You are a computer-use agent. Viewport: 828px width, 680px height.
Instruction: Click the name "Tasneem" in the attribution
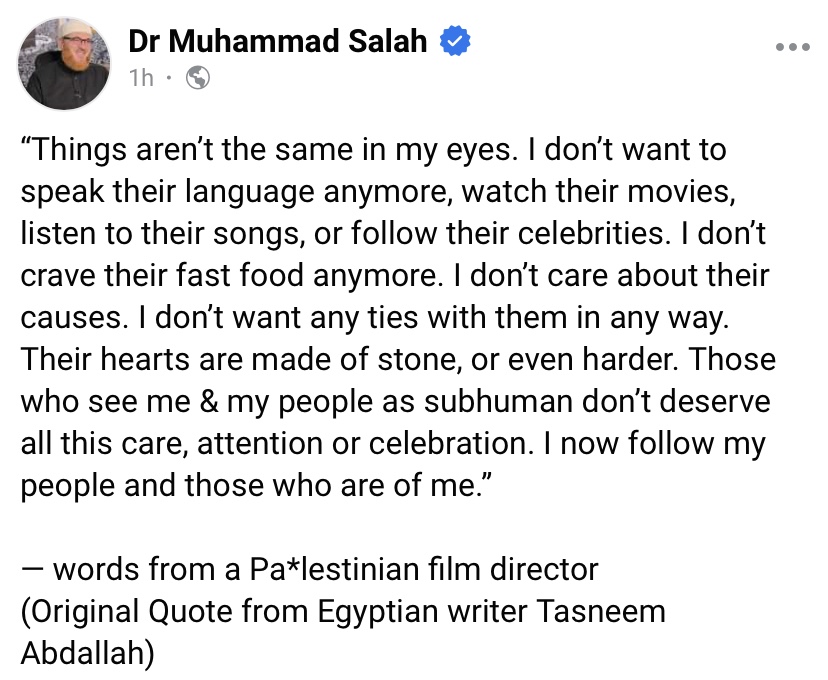[x=598, y=609]
